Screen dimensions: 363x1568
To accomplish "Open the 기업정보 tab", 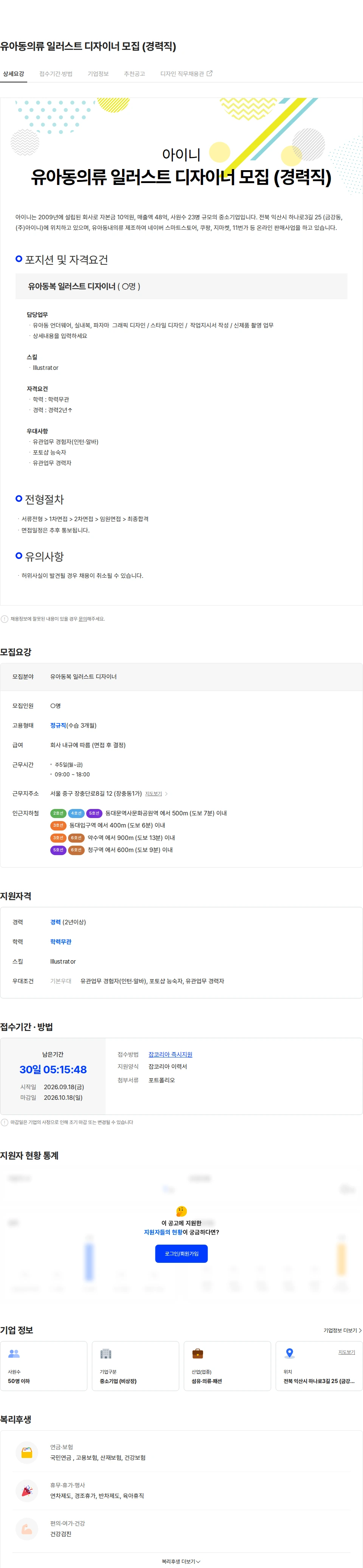I will pos(98,74).
